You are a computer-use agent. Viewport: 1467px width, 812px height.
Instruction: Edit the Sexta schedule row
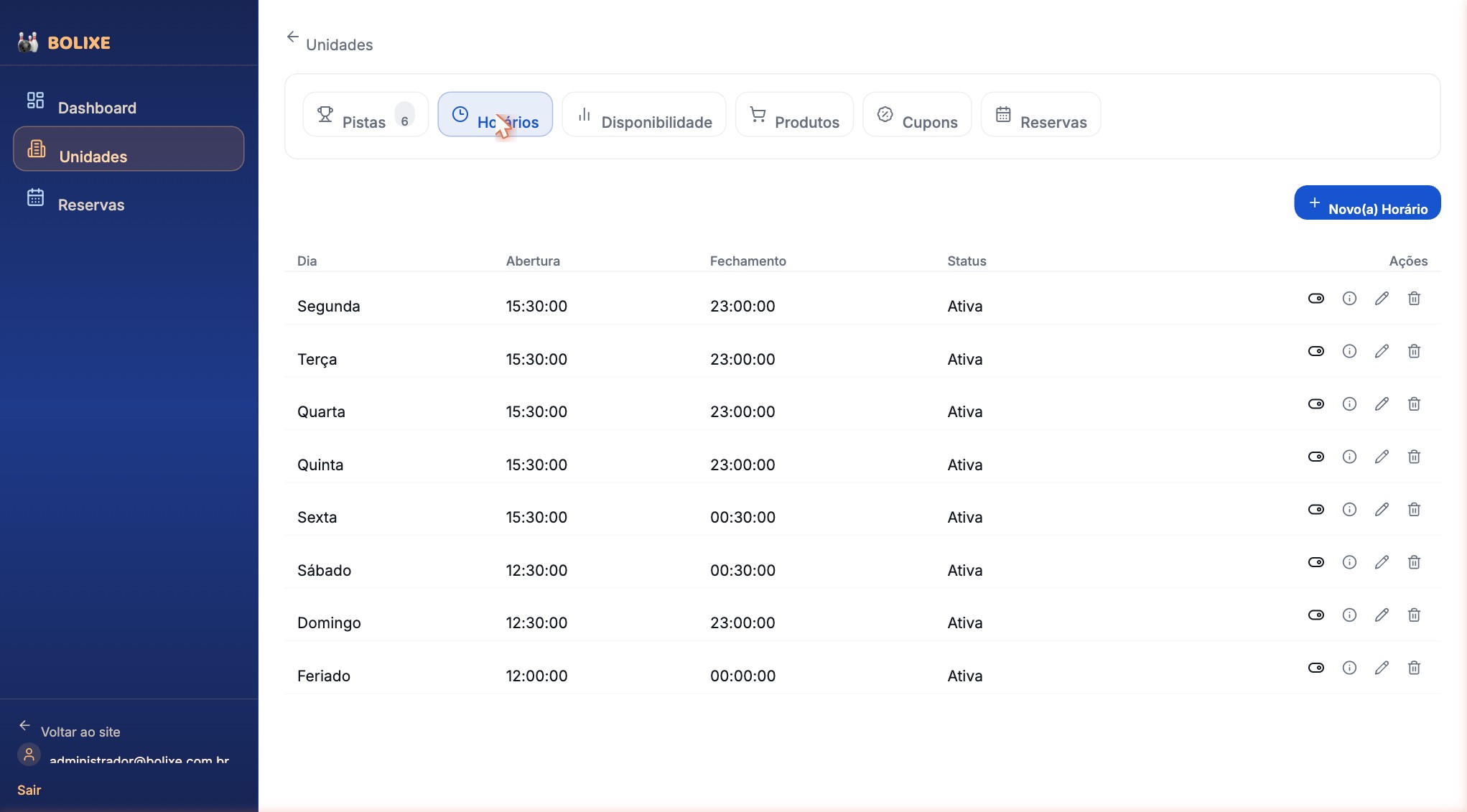click(1382, 509)
